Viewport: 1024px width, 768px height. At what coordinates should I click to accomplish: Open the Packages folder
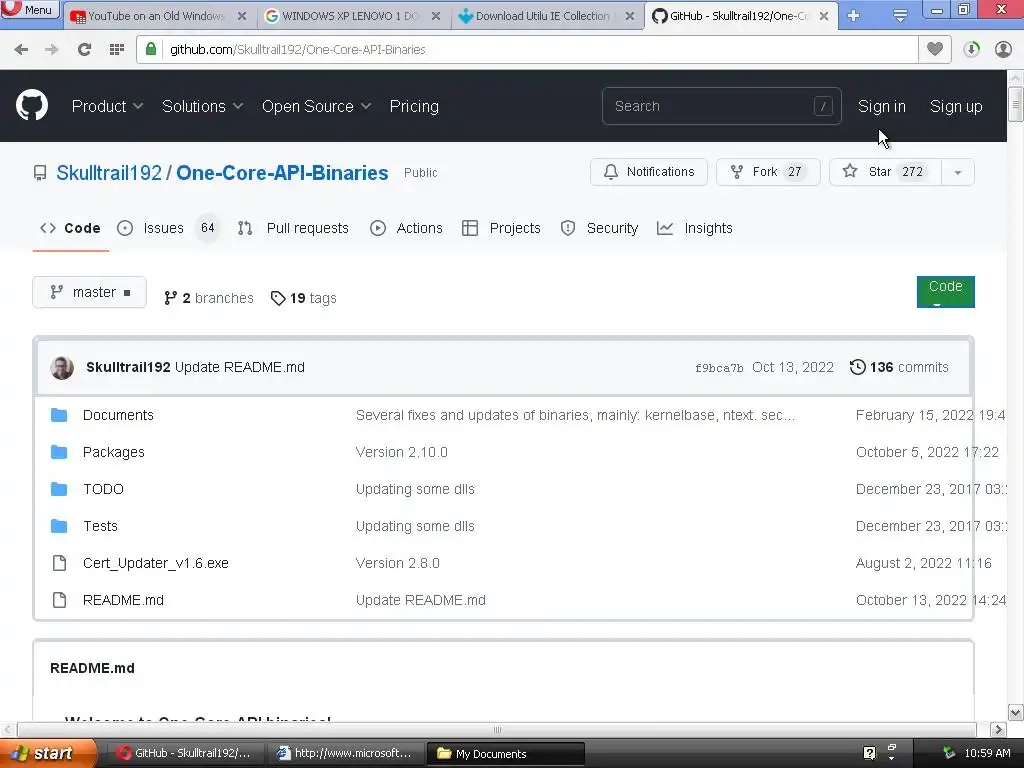pos(114,452)
